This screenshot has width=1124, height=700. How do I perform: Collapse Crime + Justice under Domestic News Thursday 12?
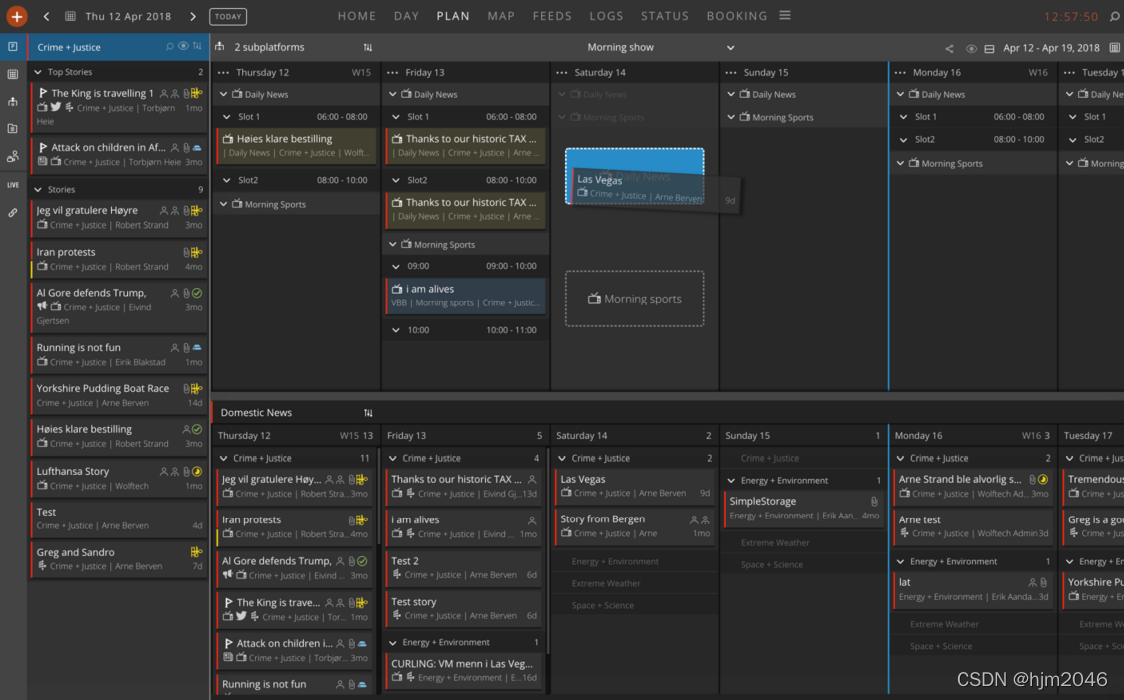pyautogui.click(x=224, y=458)
